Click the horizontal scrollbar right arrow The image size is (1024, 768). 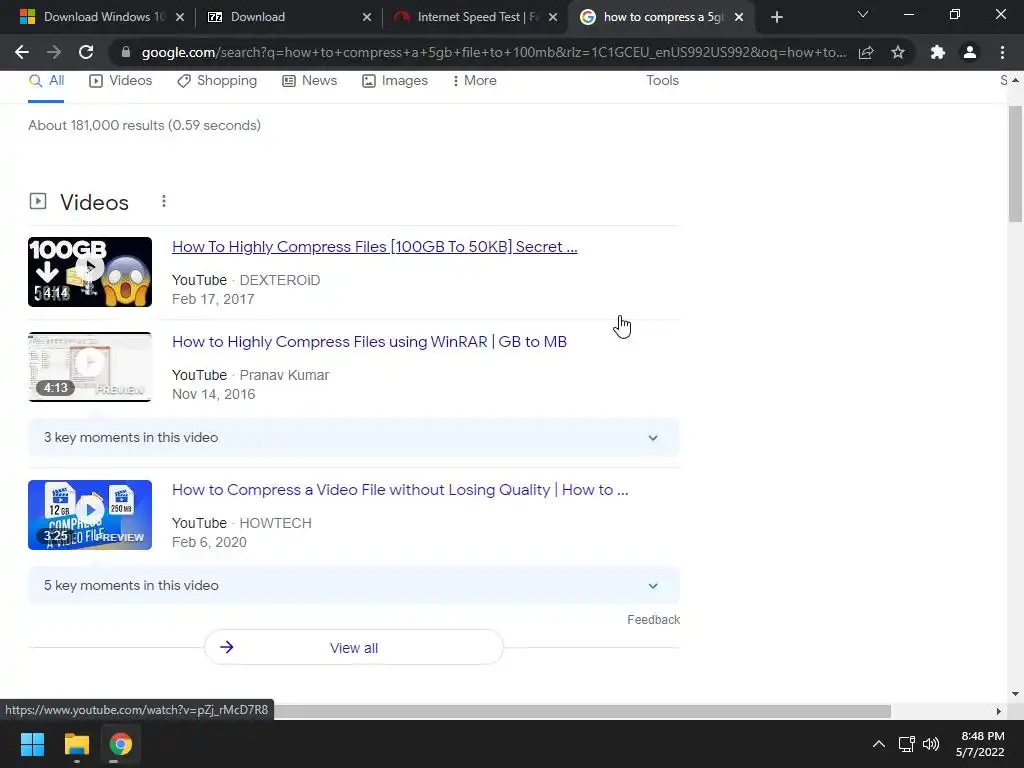coord(998,711)
